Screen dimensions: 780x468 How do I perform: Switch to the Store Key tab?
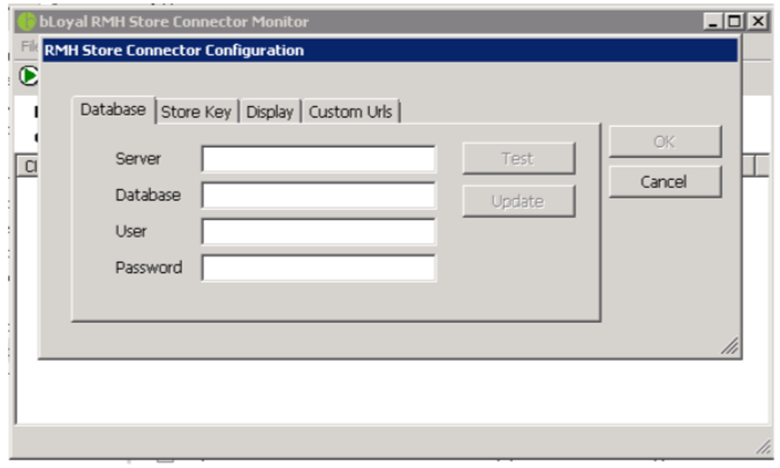196,112
